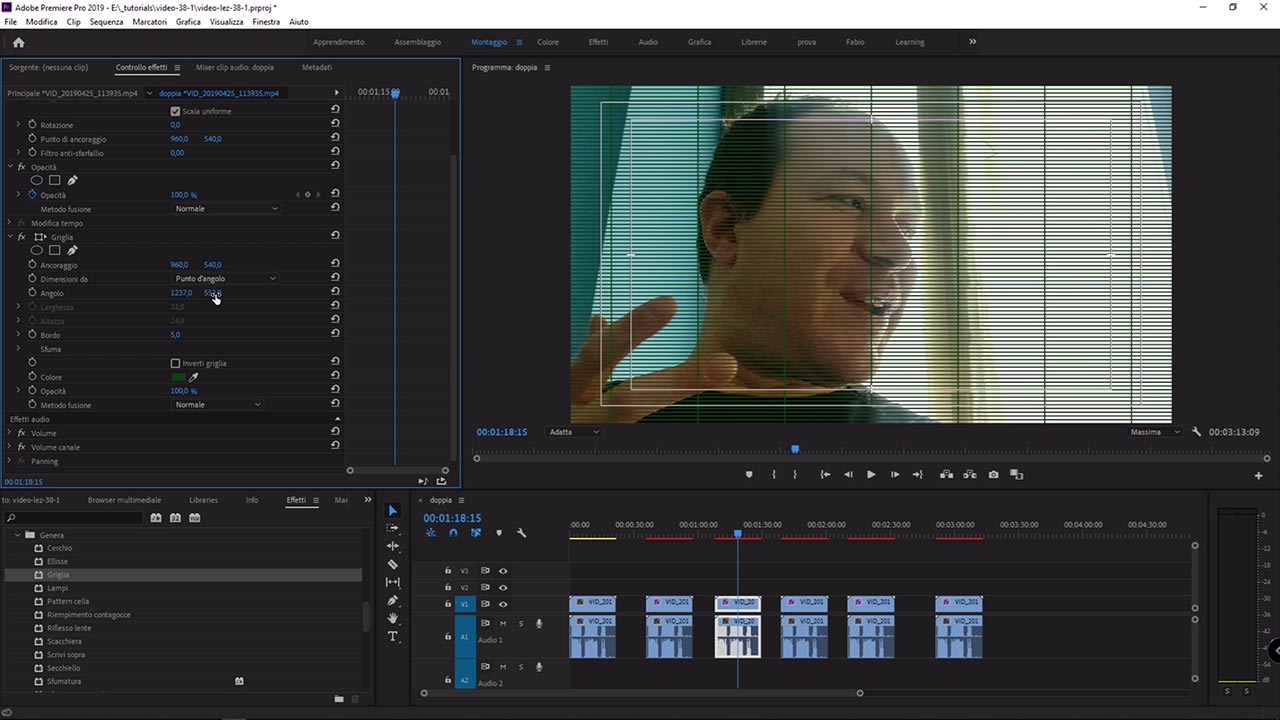
Task: Open the Dimensioni da dropdown
Action: point(225,279)
